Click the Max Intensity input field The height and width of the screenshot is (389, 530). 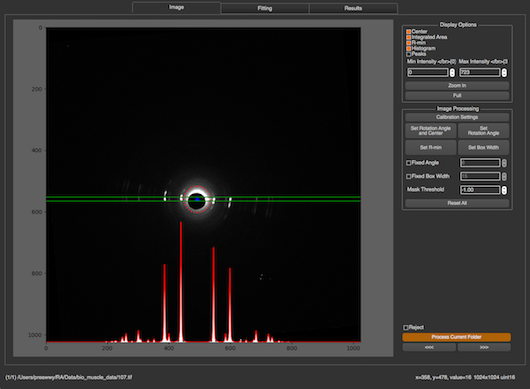tap(480, 72)
